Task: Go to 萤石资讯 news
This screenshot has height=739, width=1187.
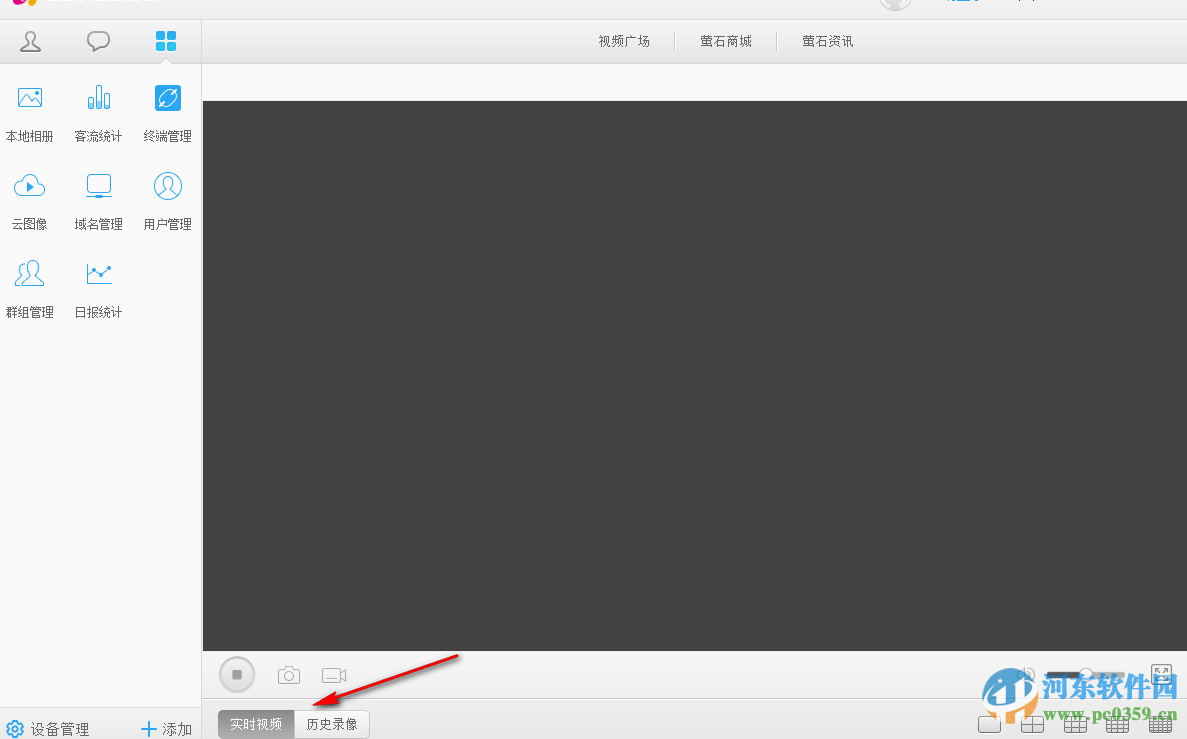Action: [828, 42]
